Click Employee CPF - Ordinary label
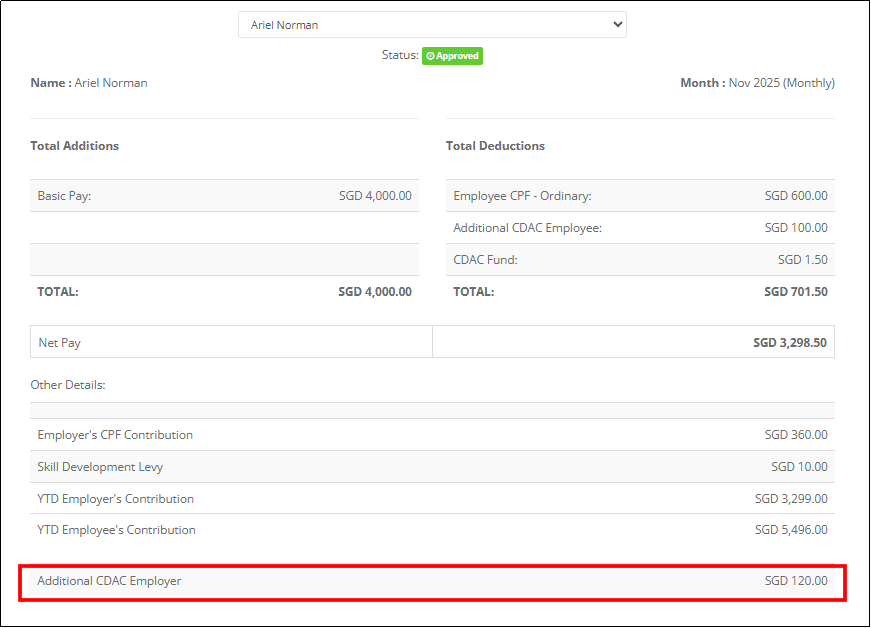Viewport: 871px width, 628px height. pyautogui.click(x=522, y=196)
